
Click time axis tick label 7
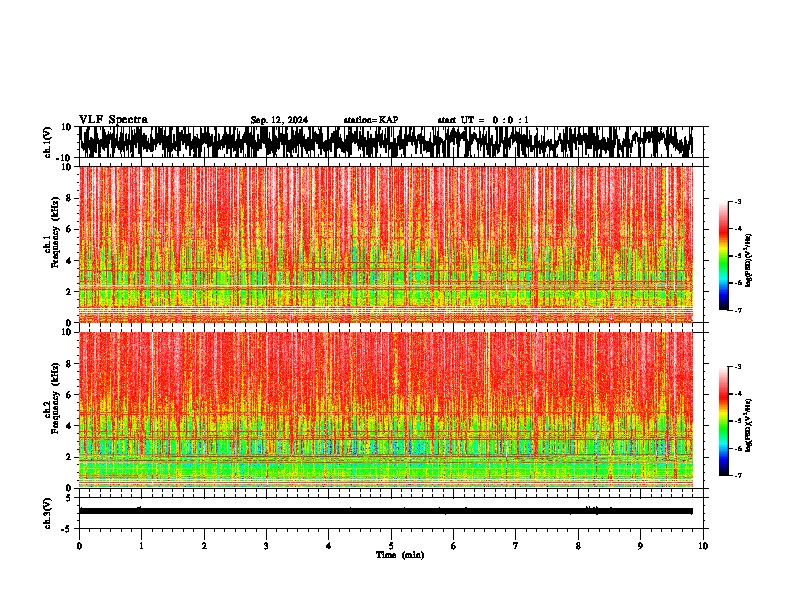click(516, 546)
